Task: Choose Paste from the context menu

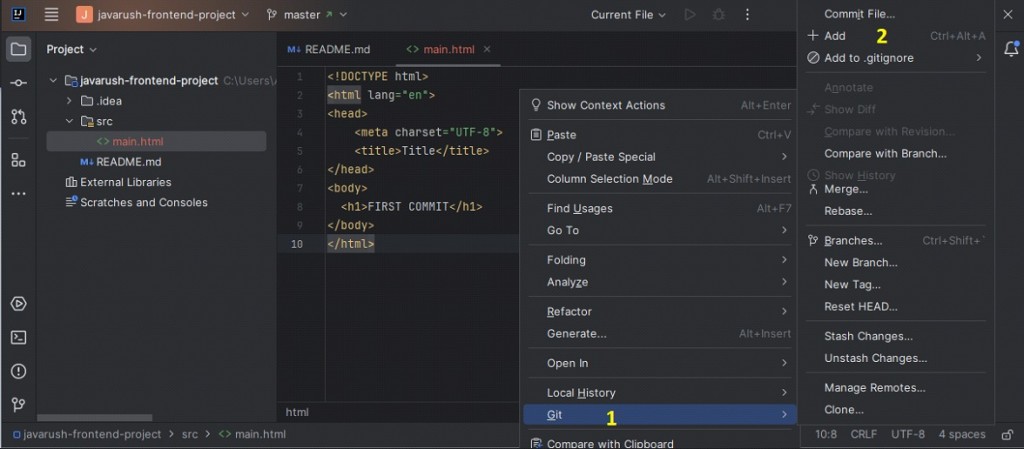Action: point(660,134)
